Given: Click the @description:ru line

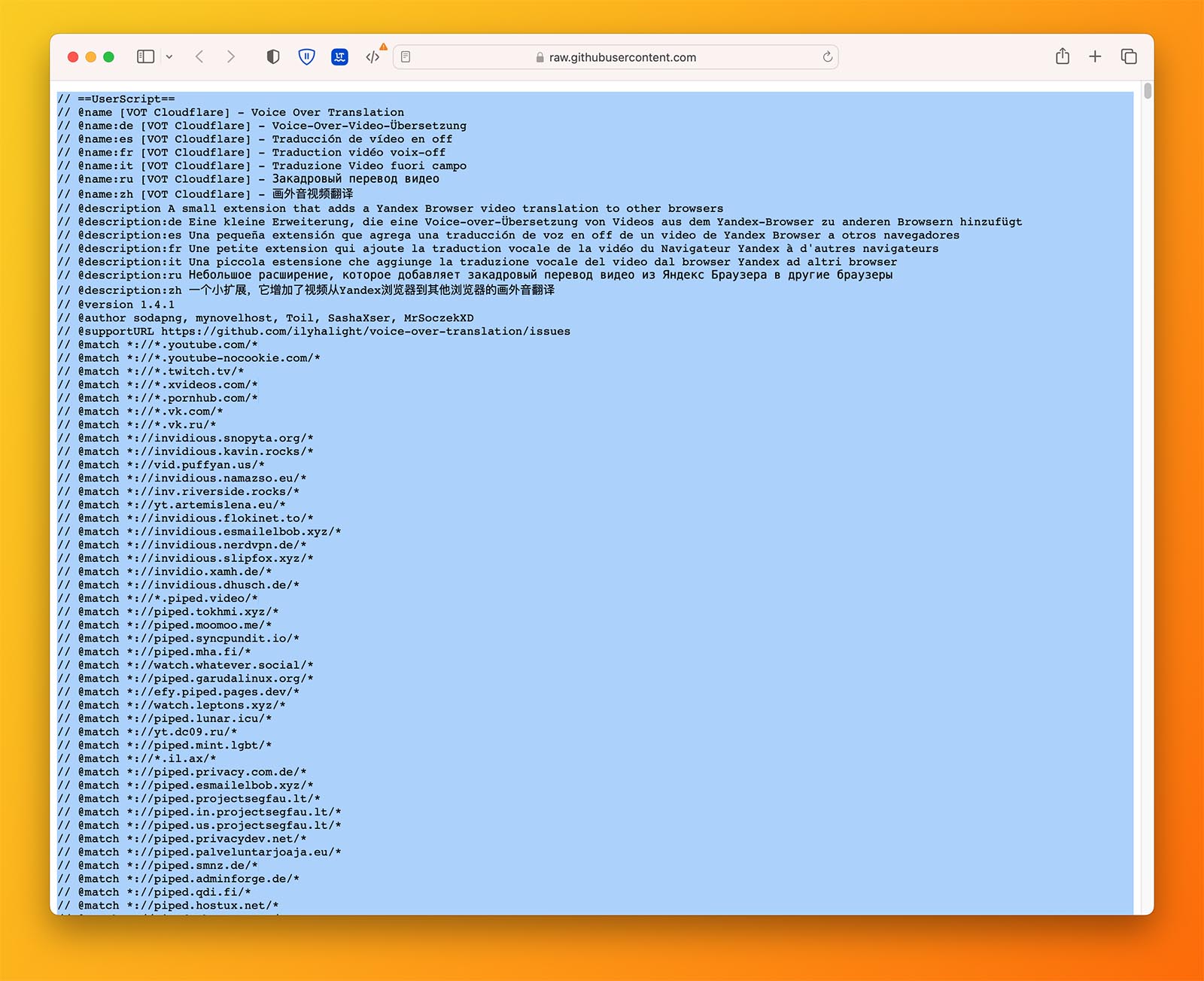Looking at the screenshot, I should (x=476, y=275).
